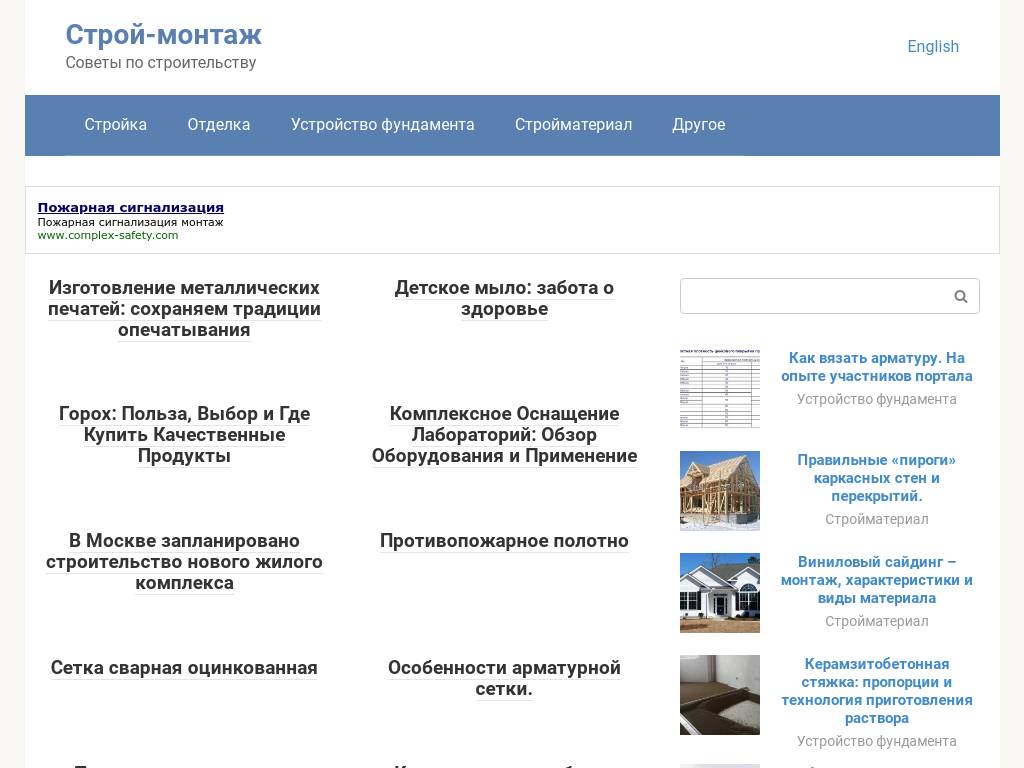
Task: Open the Противопожарное полотно article
Action: click(x=504, y=540)
